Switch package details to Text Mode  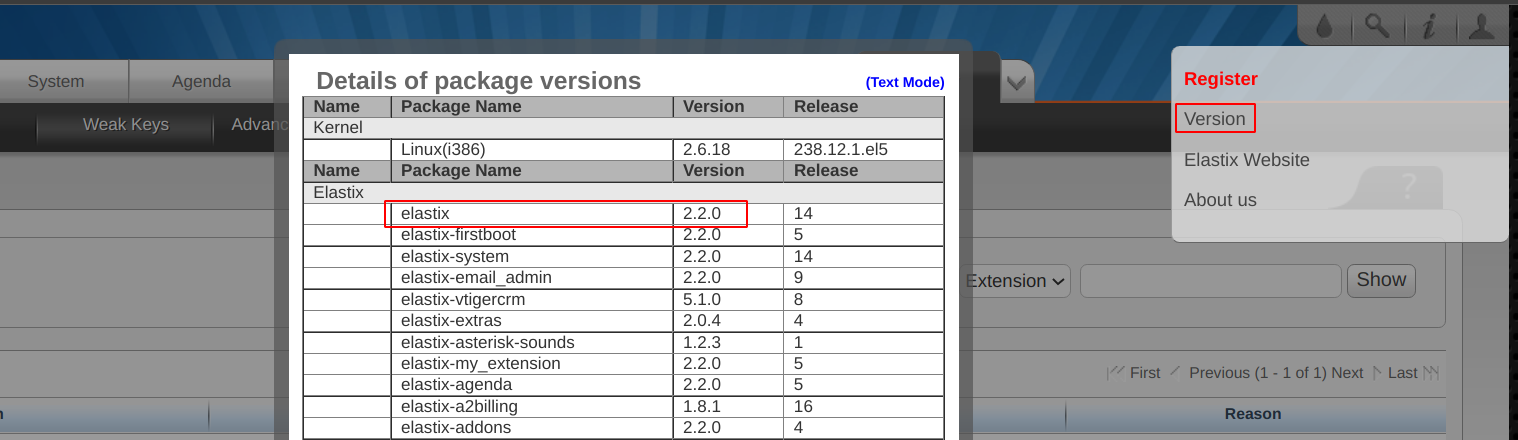tap(905, 83)
